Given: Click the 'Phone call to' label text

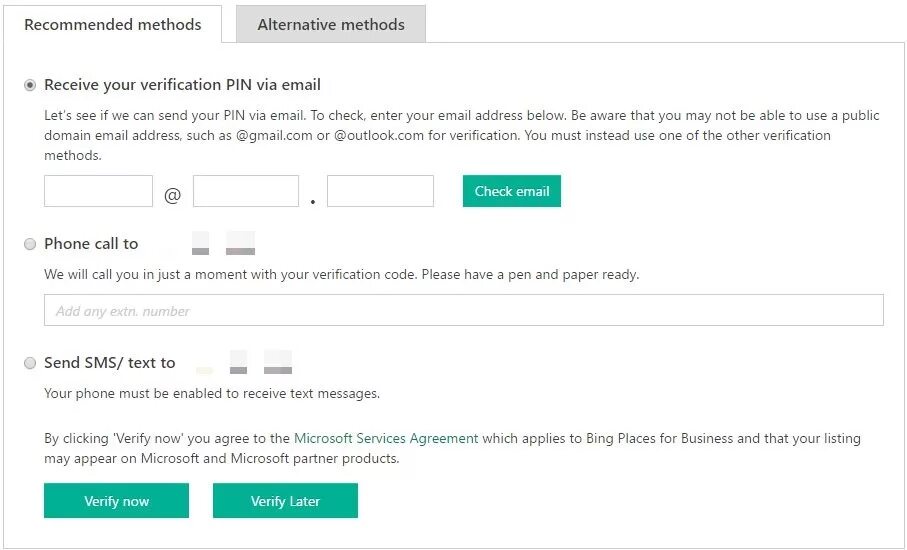Looking at the screenshot, I should click(91, 244).
